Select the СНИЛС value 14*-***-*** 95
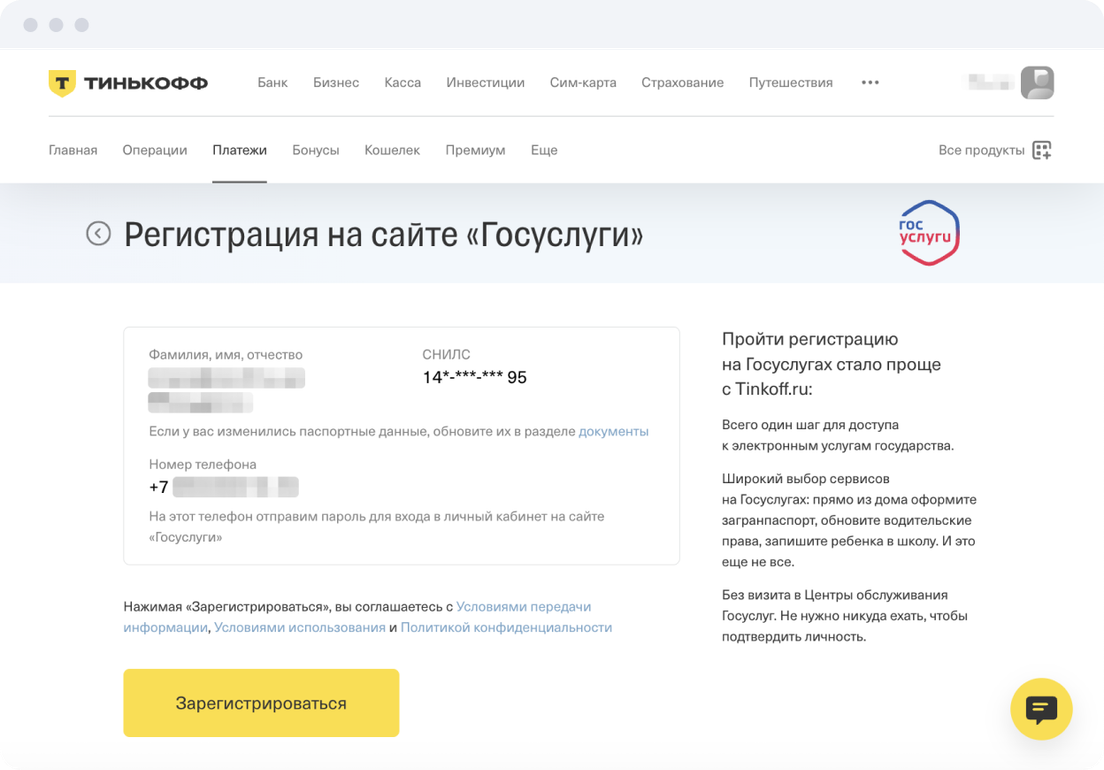 (475, 377)
